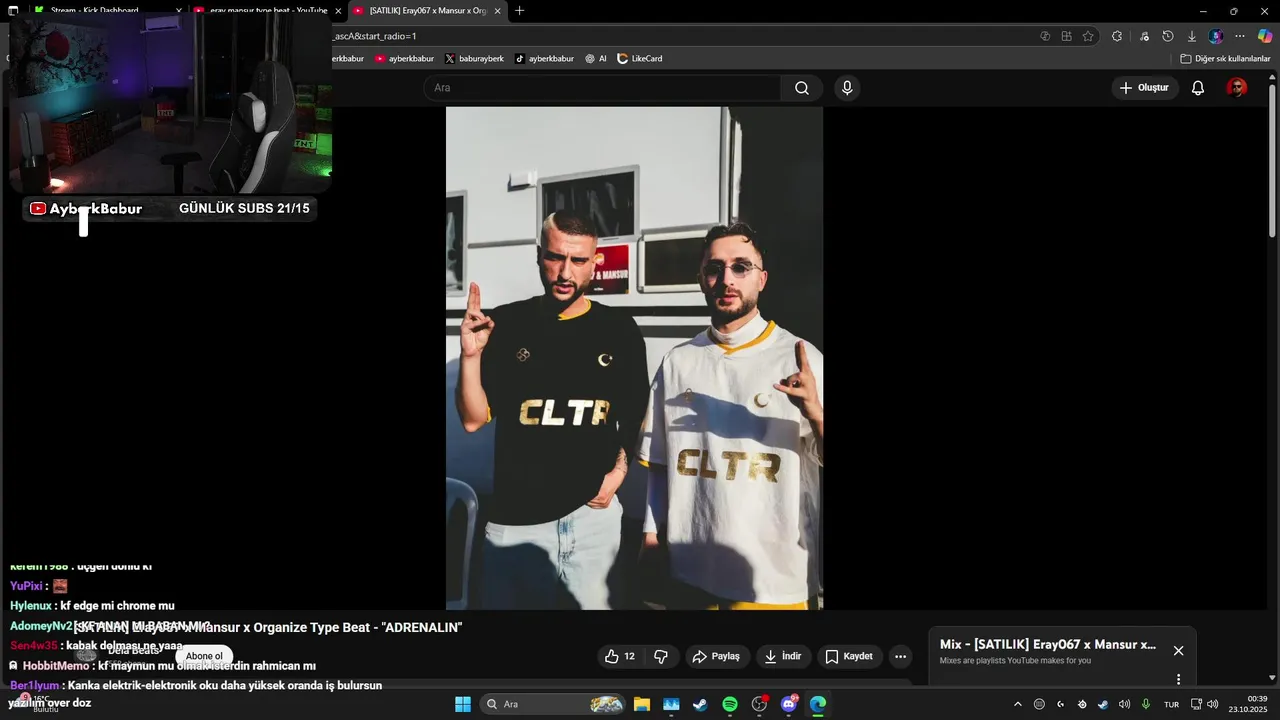Click the Mix - [SATILIK] Eray067 playlist title
Viewport: 1280px width, 720px height.
pos(1048,645)
